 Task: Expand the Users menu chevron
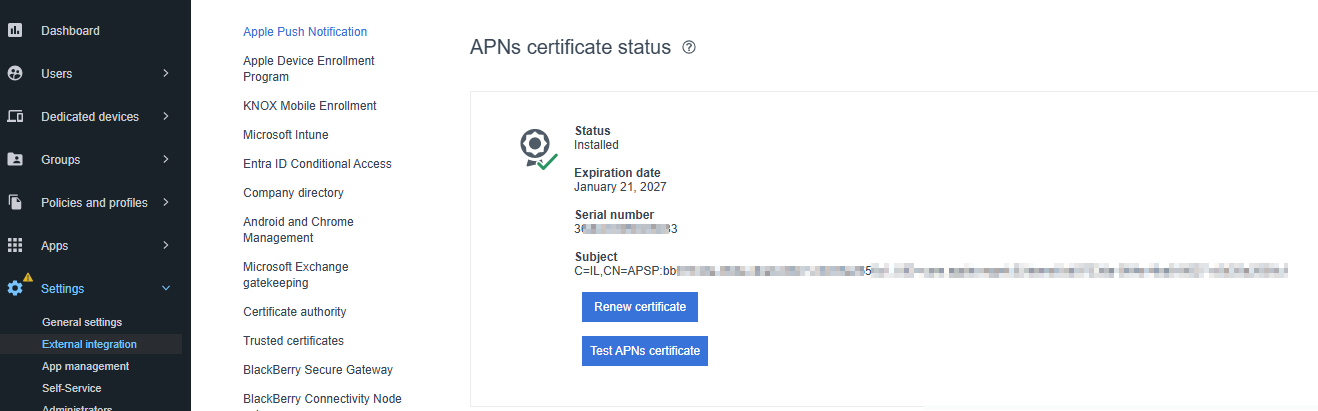[166, 73]
